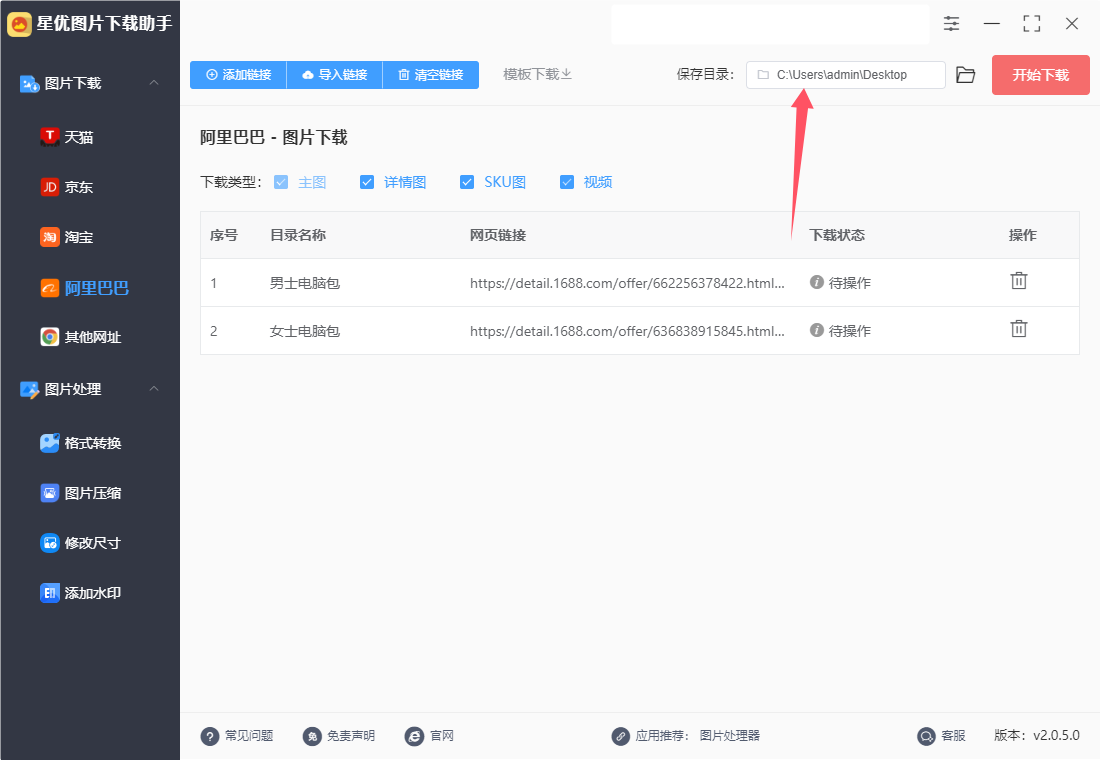The height and width of the screenshot is (760, 1100).
Task: Click the 阿里巴巴 orange logo icon
Action: [49, 288]
